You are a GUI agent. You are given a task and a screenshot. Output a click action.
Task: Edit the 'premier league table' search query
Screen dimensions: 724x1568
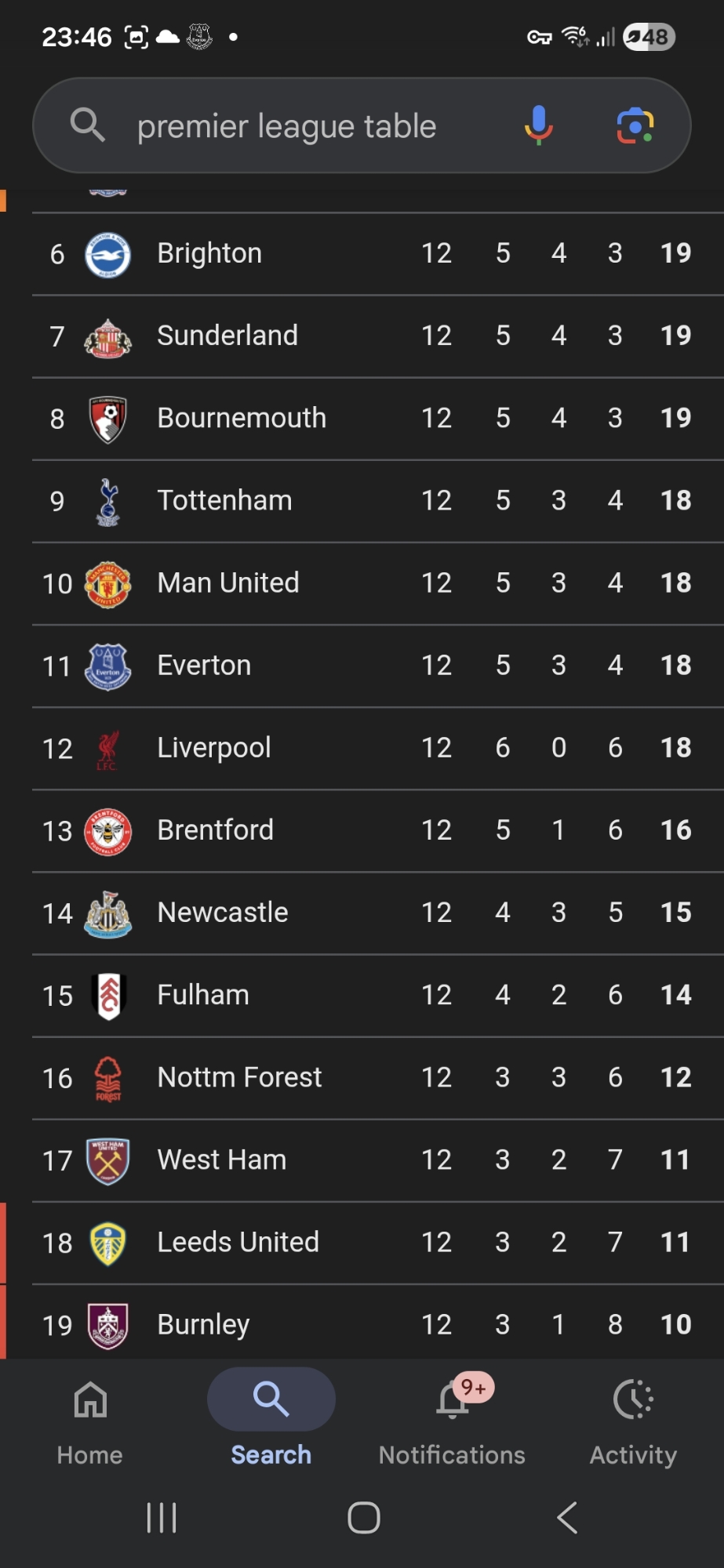pyautogui.click(x=287, y=126)
